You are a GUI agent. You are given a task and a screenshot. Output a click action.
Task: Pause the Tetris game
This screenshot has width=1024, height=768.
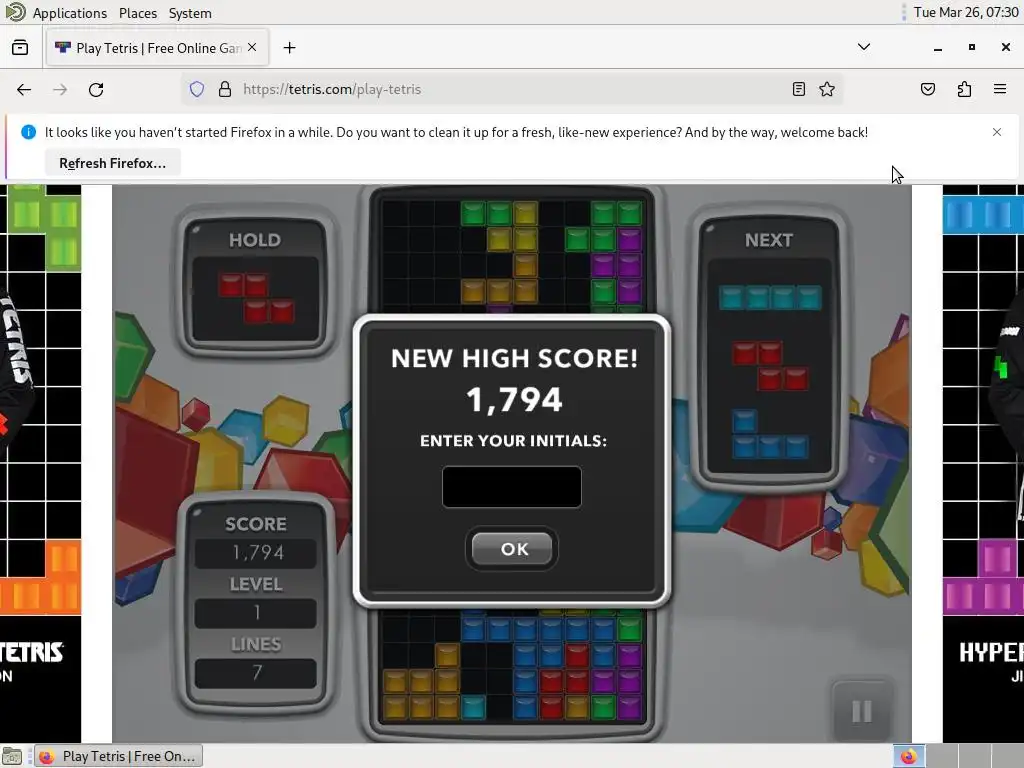(x=861, y=711)
